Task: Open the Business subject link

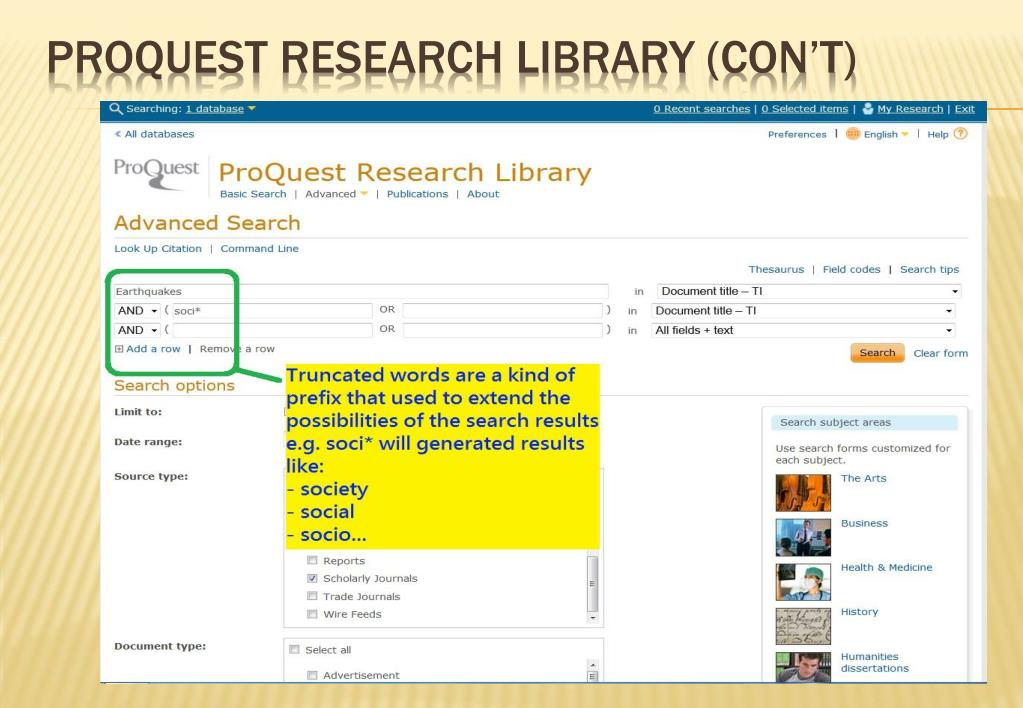Action: point(864,523)
